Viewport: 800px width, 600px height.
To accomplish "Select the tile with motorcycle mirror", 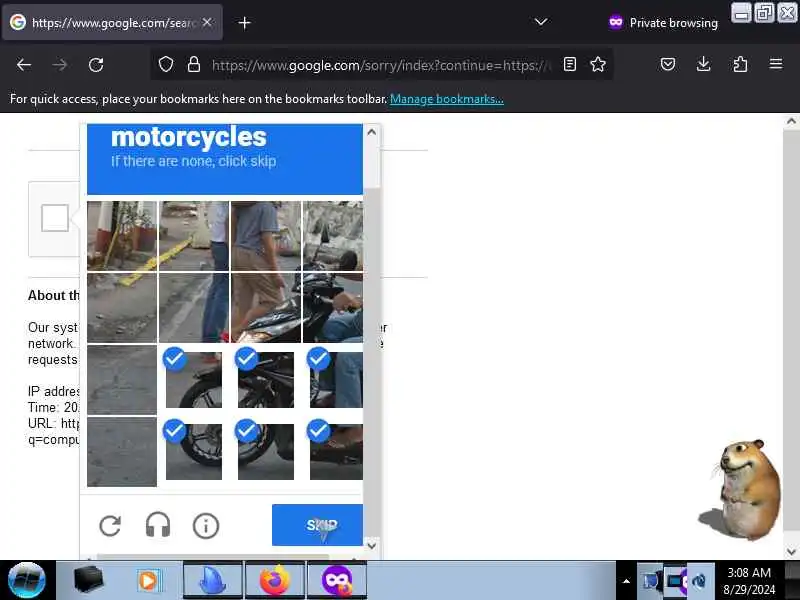I will click(333, 236).
